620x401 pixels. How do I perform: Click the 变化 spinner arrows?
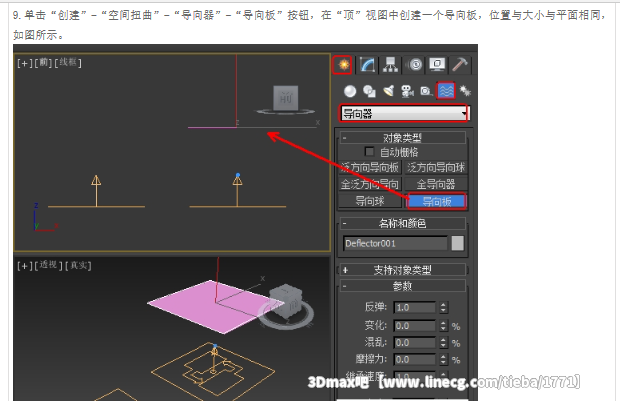(443, 325)
